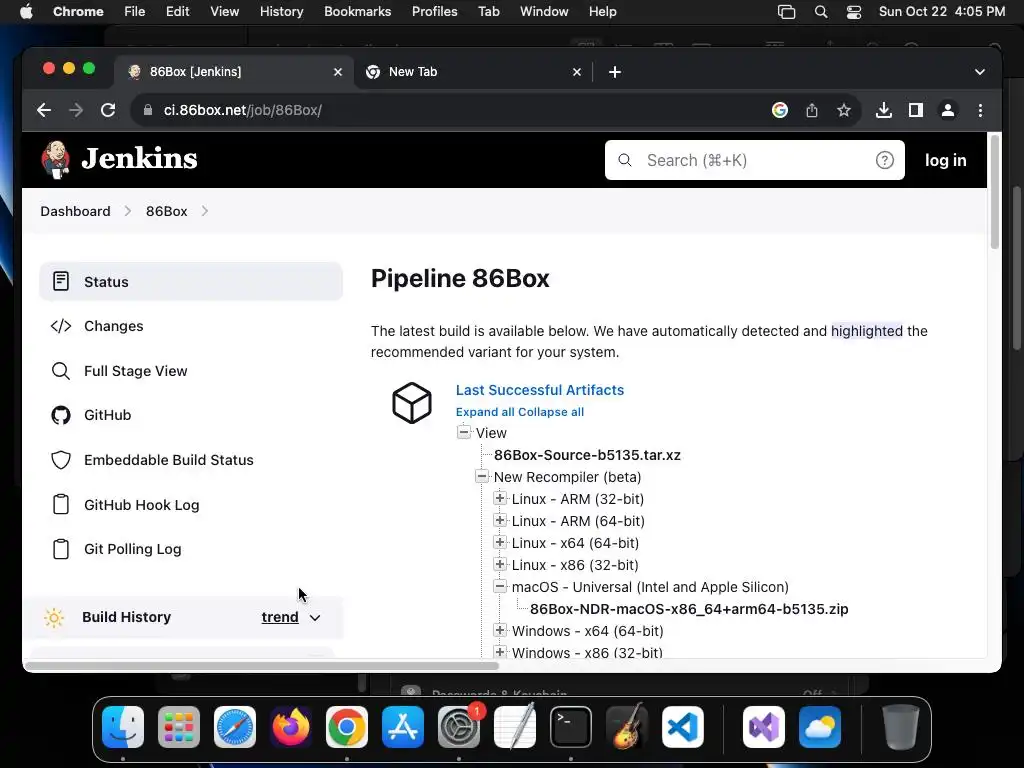Click the Google icon in address bar
1024x768 pixels.
780,110
